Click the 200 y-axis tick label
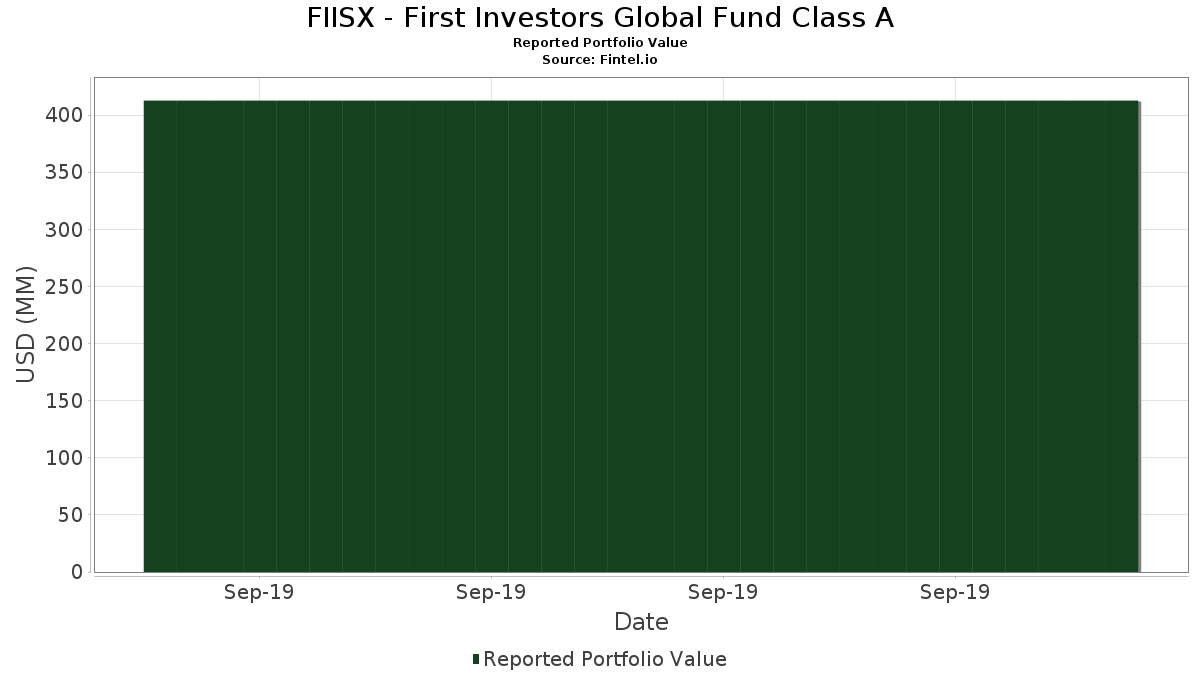 click(64, 344)
